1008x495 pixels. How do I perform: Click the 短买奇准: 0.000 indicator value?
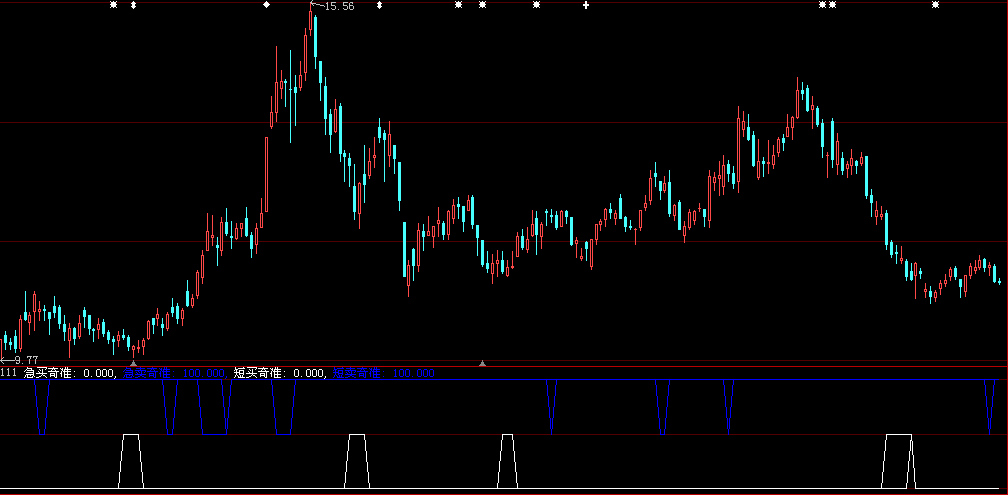pos(278,373)
